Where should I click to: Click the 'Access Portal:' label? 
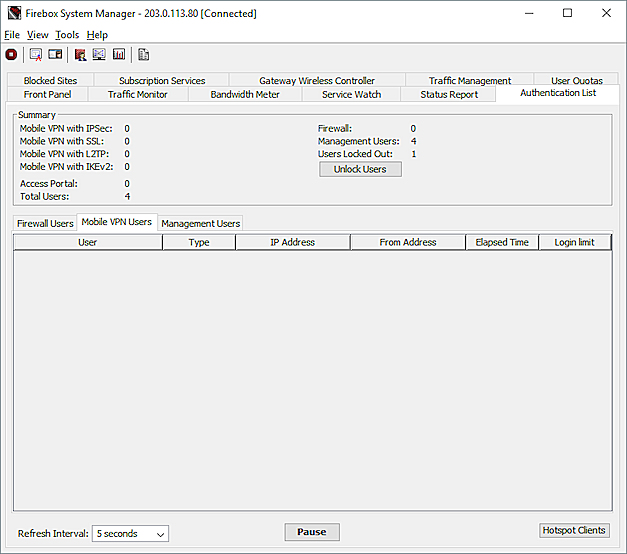point(49,184)
